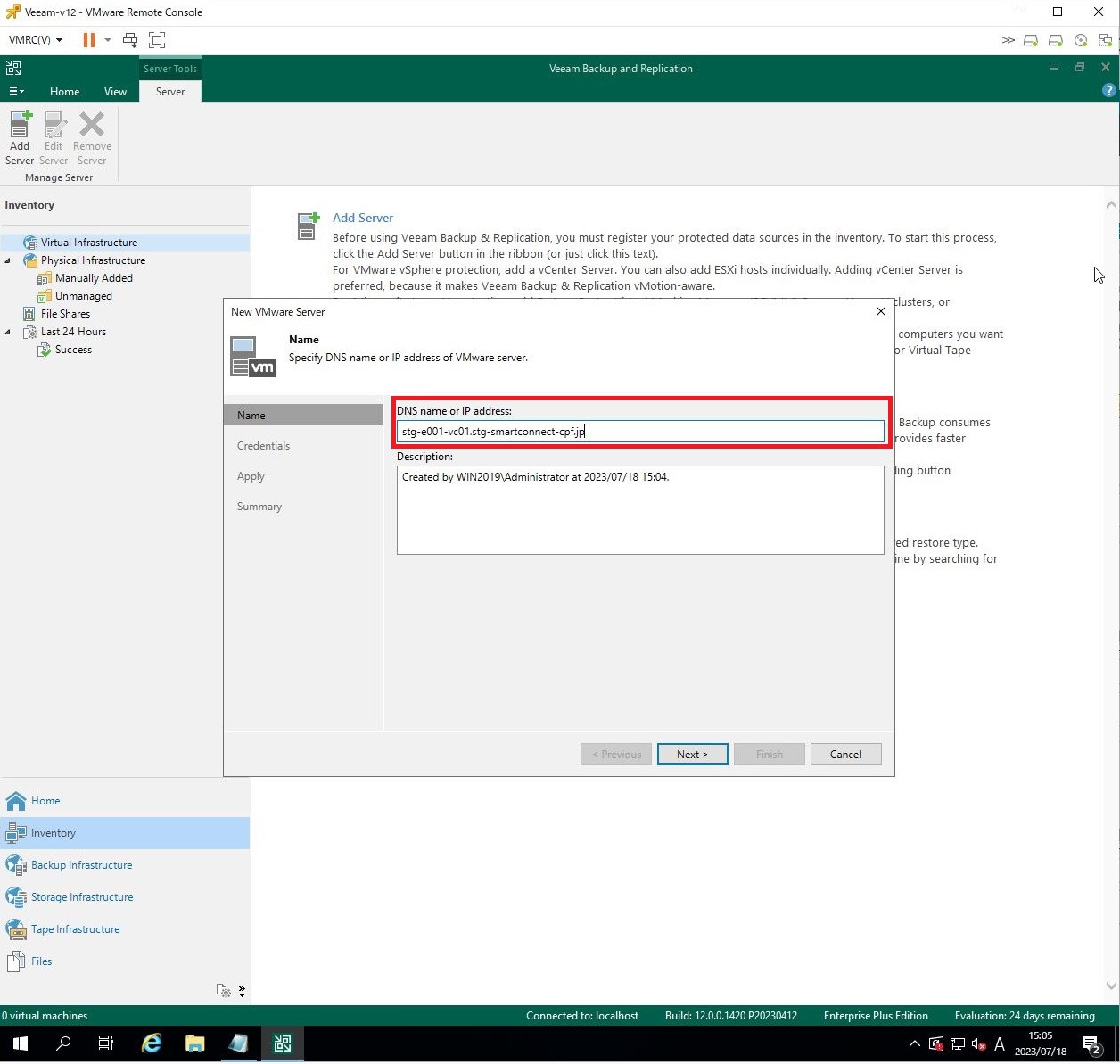This screenshot has height=1064, width=1120.
Task: Click the Previous button in wizard
Action: 616,755
